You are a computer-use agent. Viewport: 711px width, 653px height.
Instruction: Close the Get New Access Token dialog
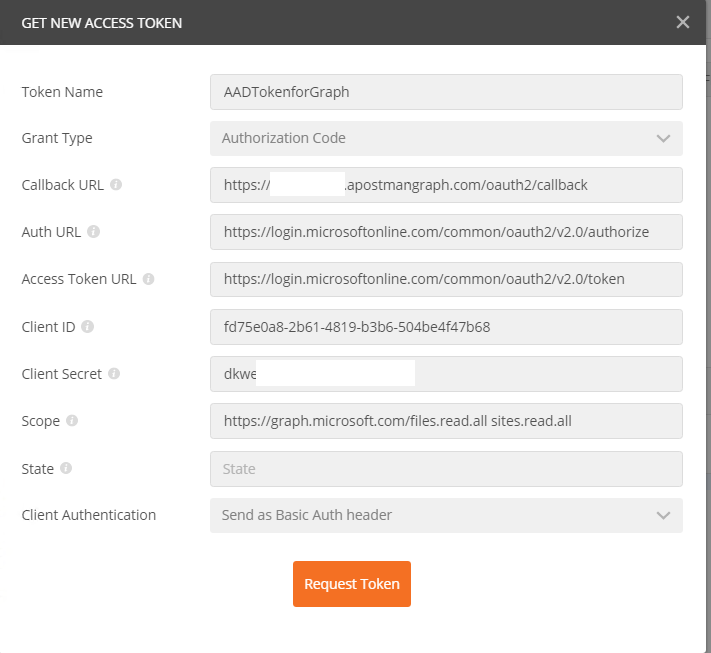pyautogui.click(x=683, y=22)
